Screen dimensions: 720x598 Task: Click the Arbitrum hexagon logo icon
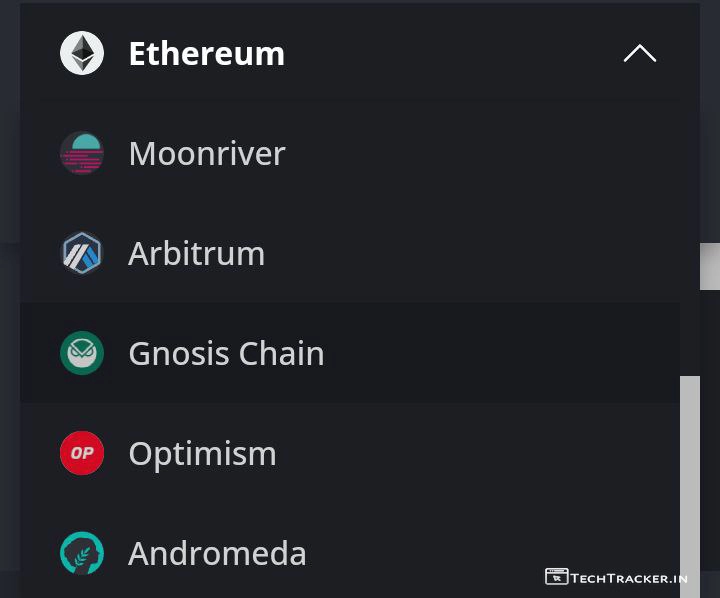coord(82,253)
